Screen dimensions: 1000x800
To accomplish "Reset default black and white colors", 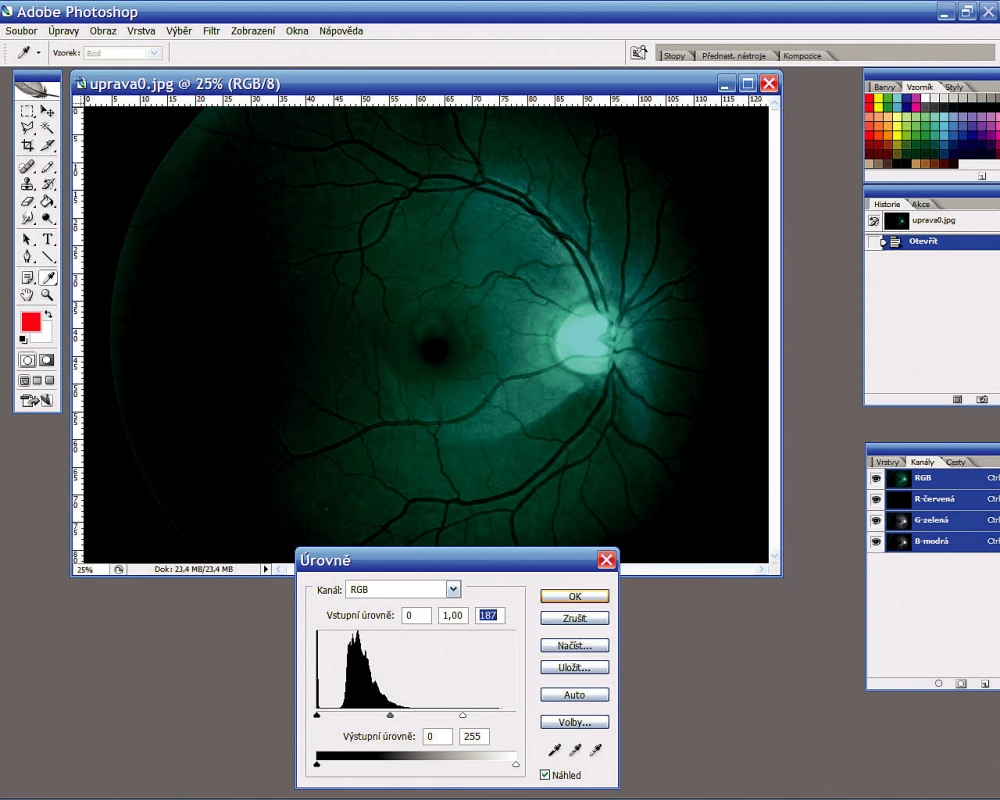I will point(23,339).
